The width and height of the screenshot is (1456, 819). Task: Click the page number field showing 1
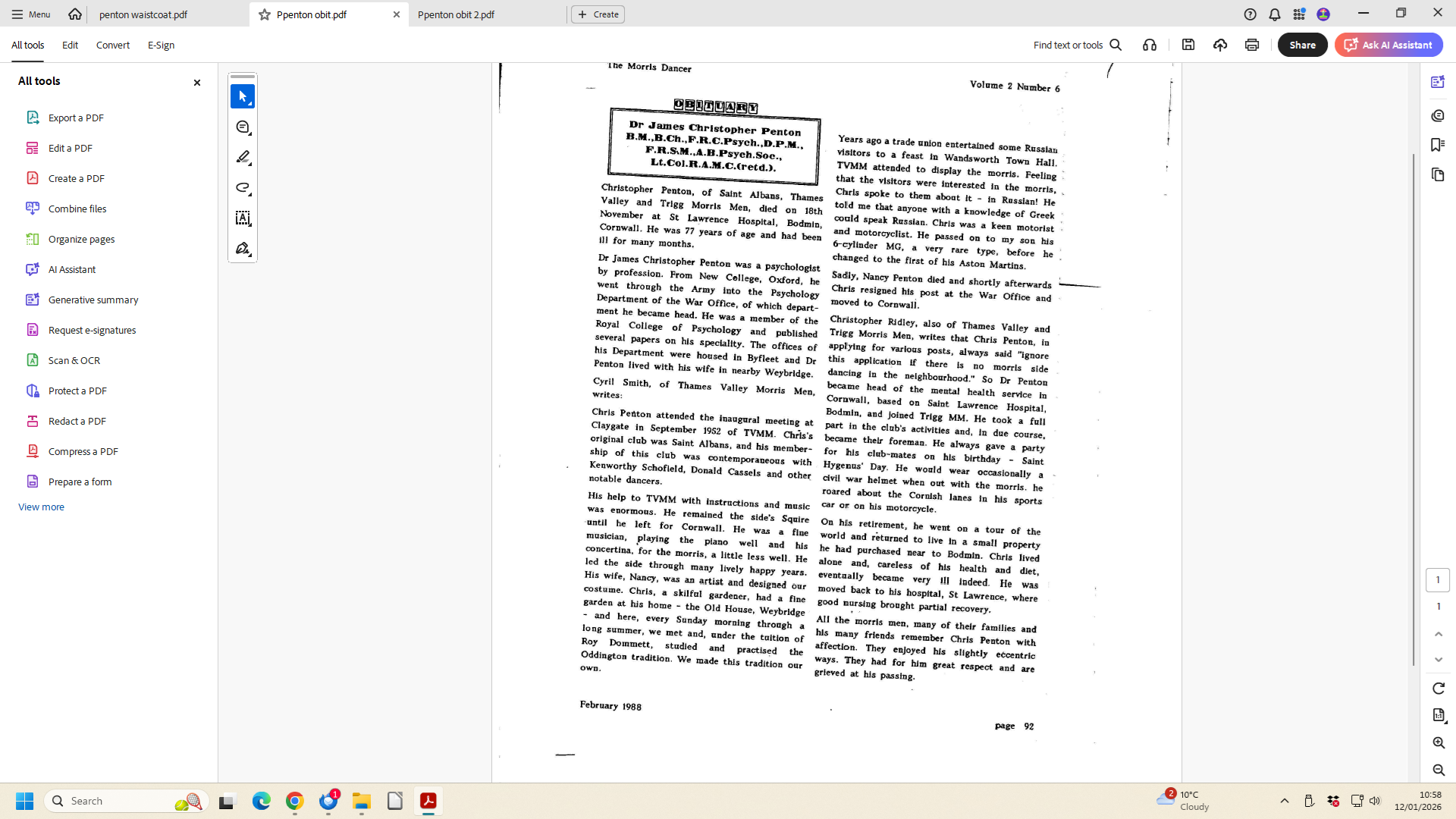tap(1438, 580)
